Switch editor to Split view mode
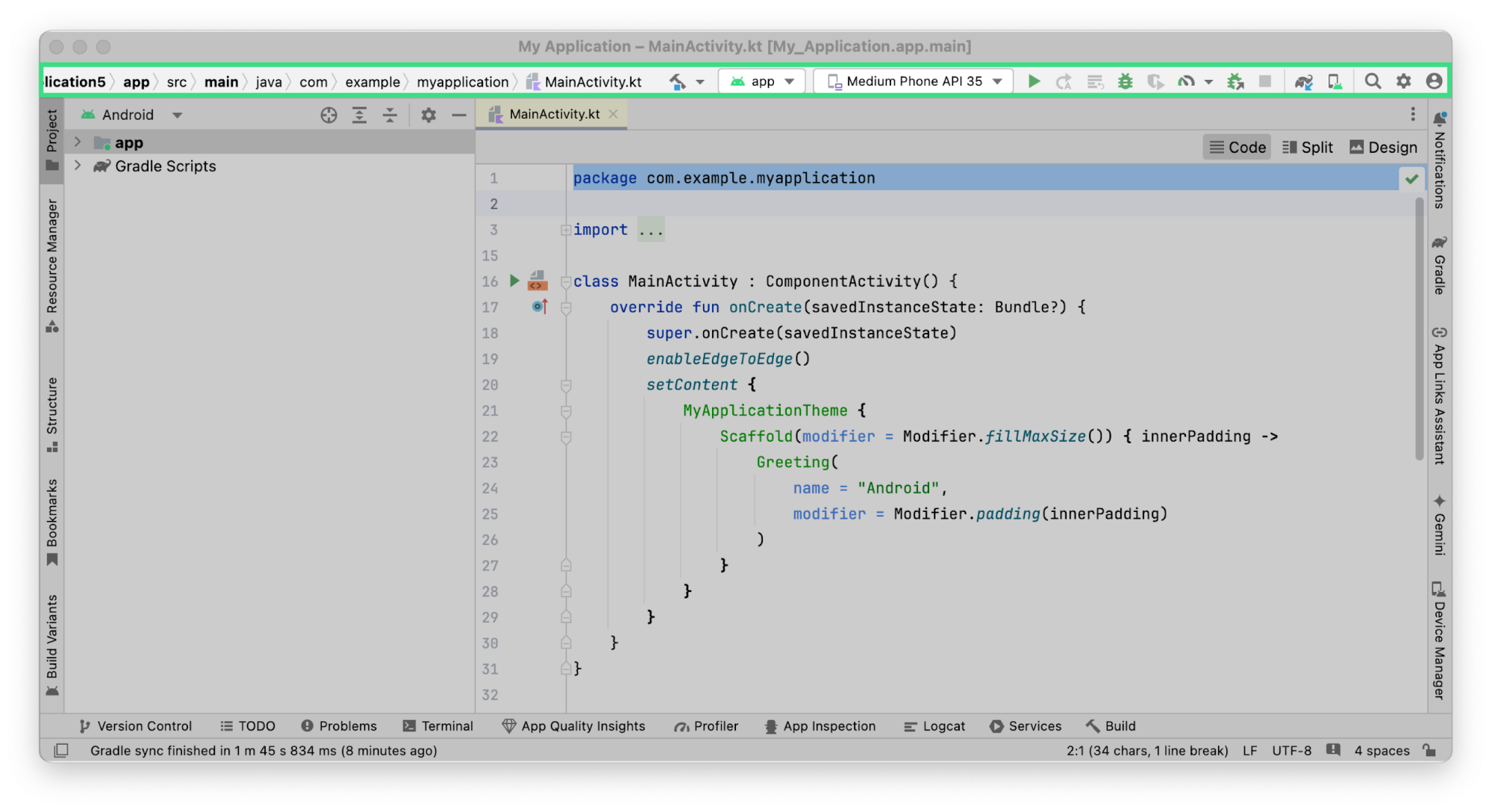This screenshot has height=812, width=1492. pos(1308,147)
